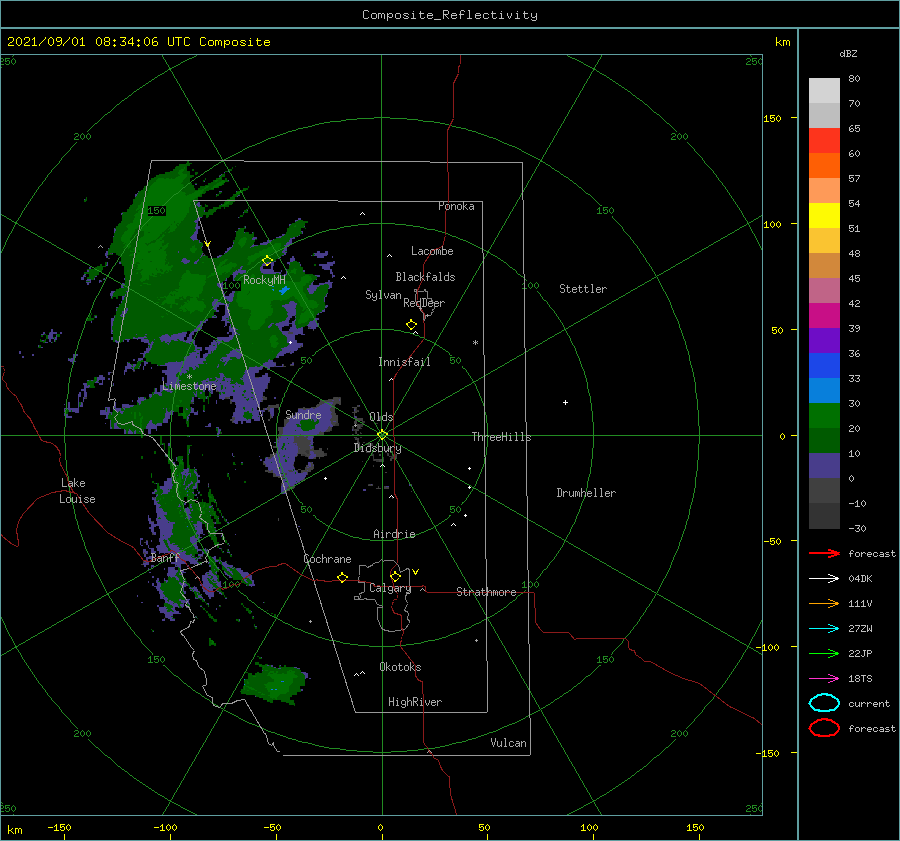The image size is (900, 841).
Task: Click the HighRiver label
Action: 415,702
